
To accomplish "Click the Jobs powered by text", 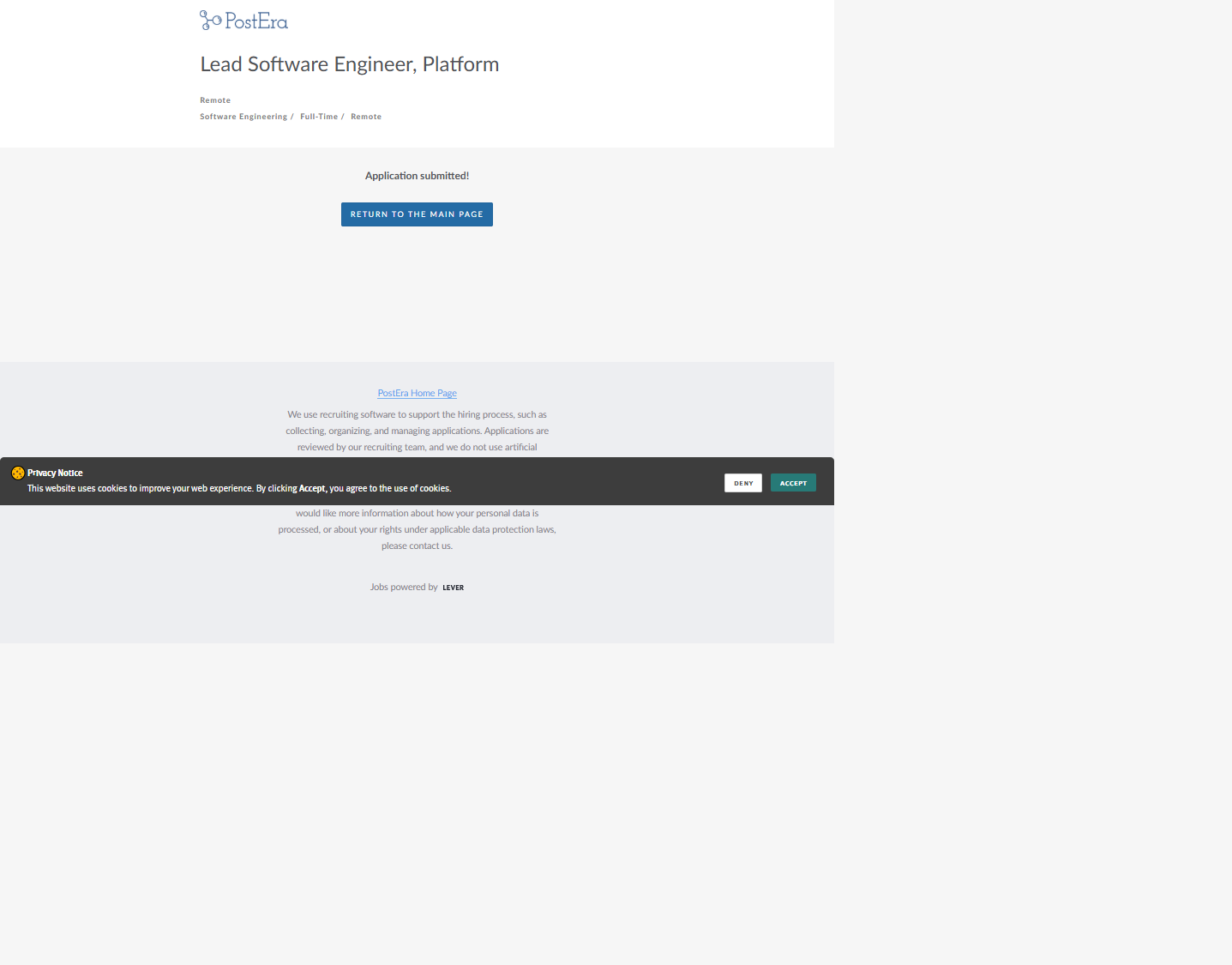I will [404, 588].
